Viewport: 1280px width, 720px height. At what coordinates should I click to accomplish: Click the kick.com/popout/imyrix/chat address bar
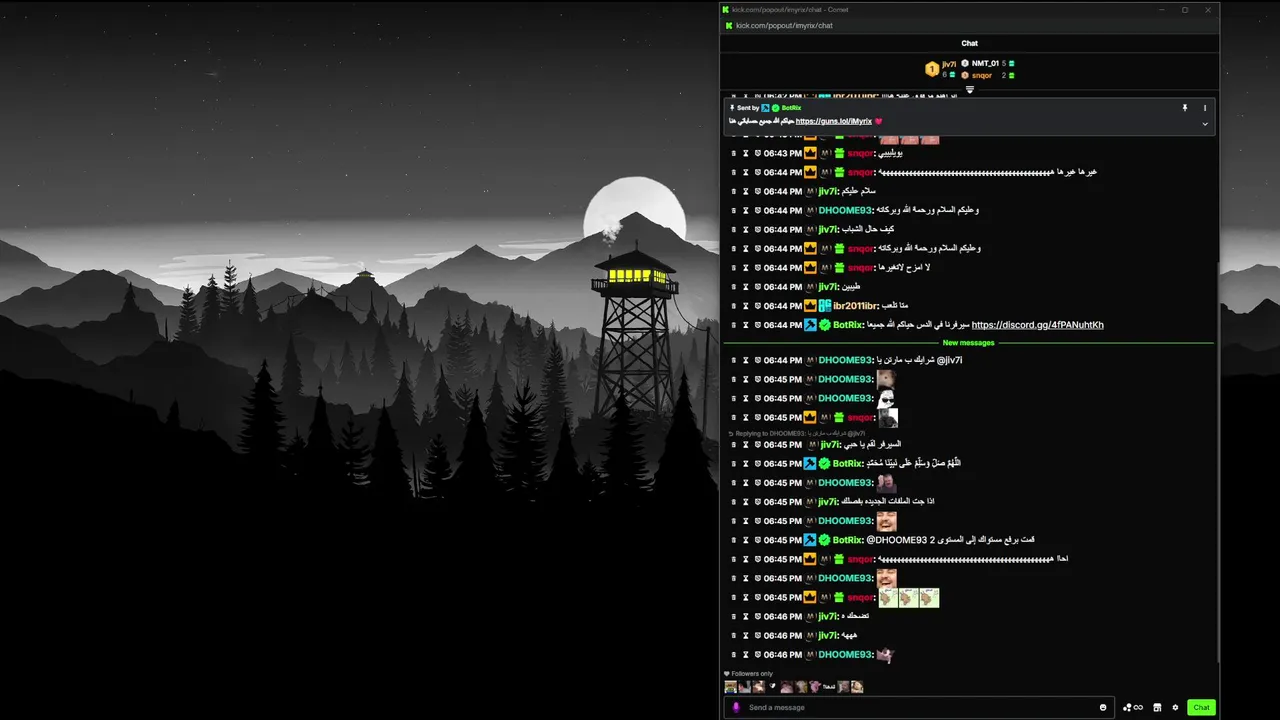[784, 25]
